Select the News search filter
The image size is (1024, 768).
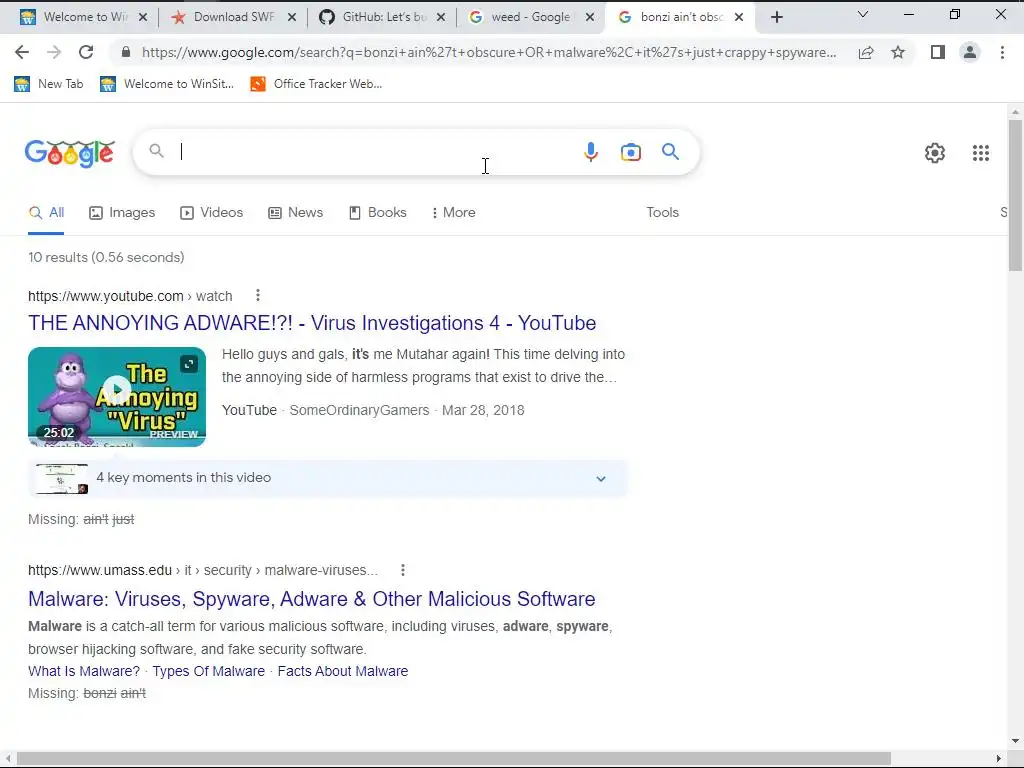(x=296, y=213)
